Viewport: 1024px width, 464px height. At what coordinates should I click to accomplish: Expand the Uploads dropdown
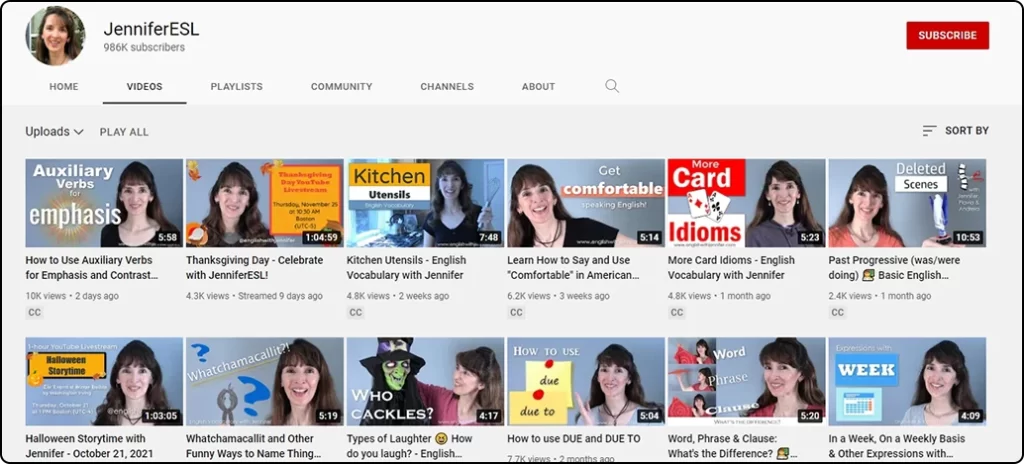coord(54,131)
